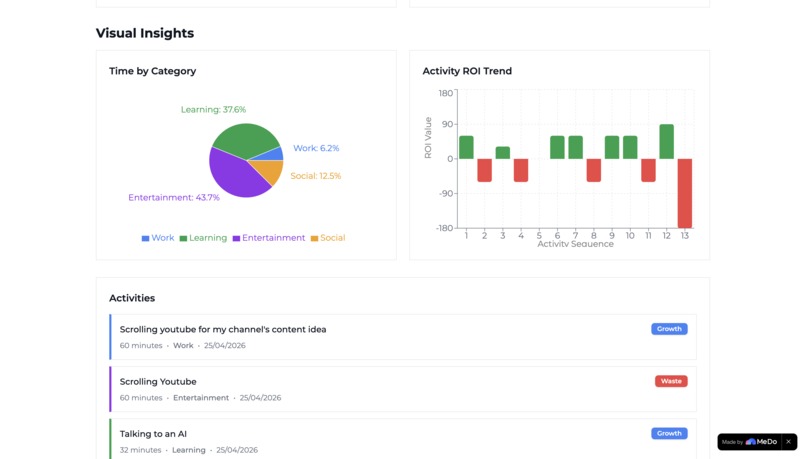This screenshot has height=459, width=806.
Task: Open the MeDo logo link
Action: 761,442
